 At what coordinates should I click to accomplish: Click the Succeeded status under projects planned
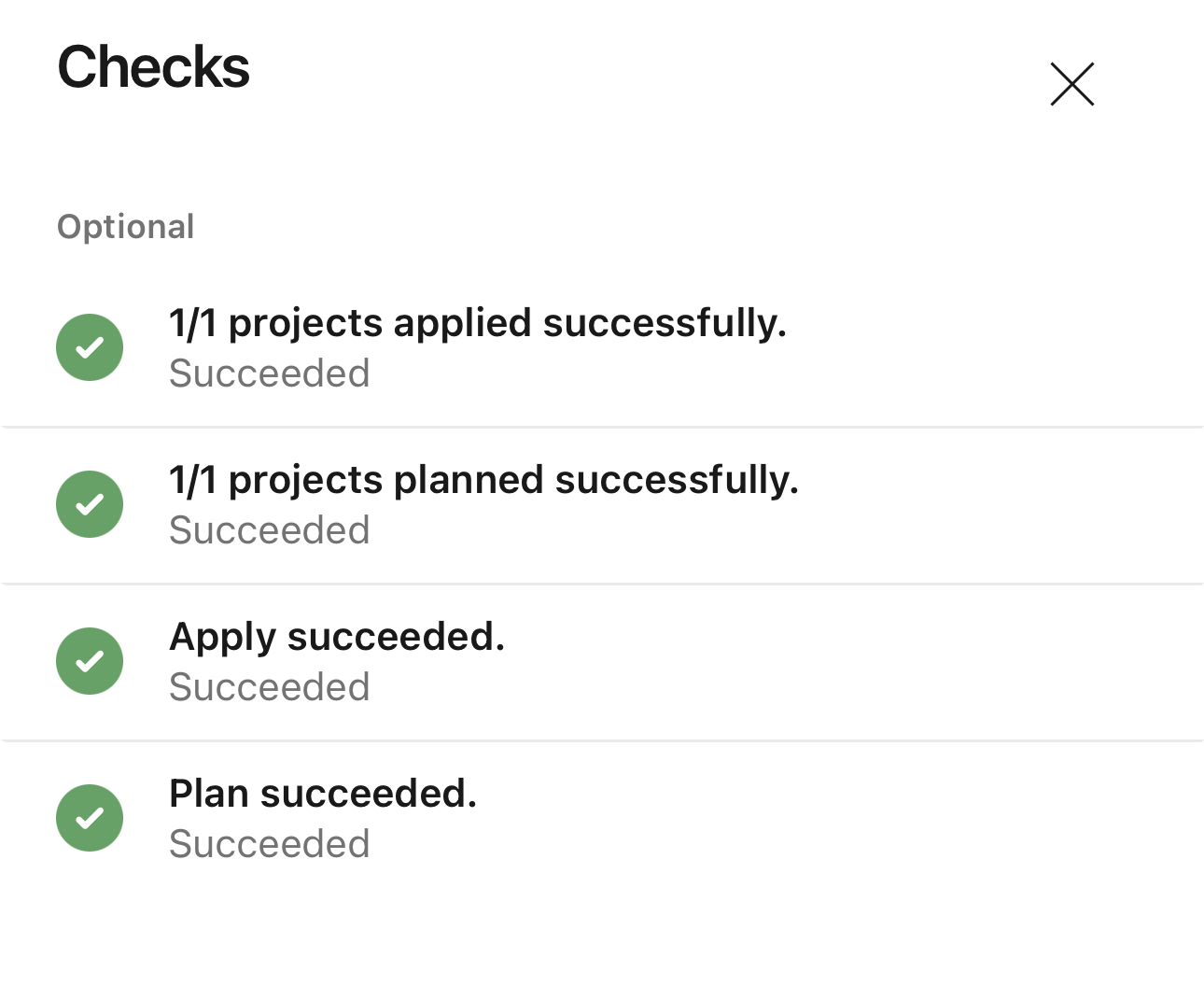pyautogui.click(x=270, y=530)
